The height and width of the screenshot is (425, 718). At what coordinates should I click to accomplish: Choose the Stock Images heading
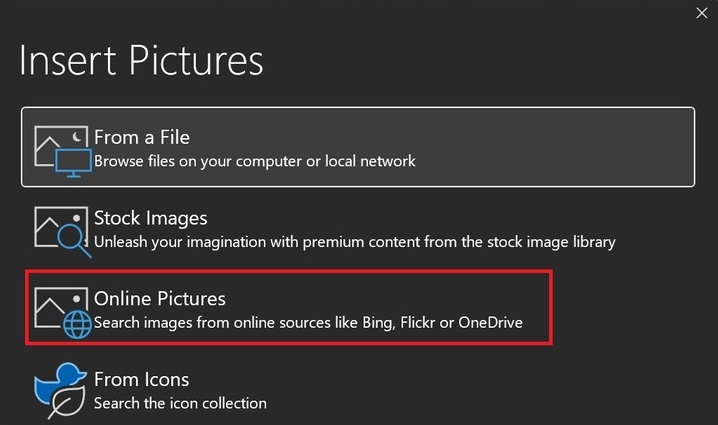(150, 218)
